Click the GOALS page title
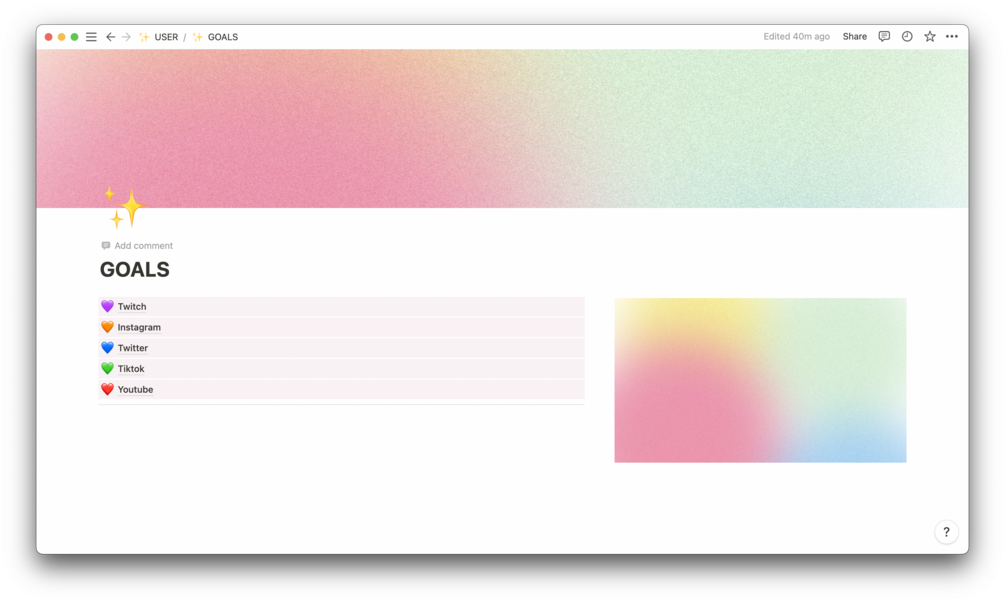This screenshot has height=602, width=1005. (135, 269)
